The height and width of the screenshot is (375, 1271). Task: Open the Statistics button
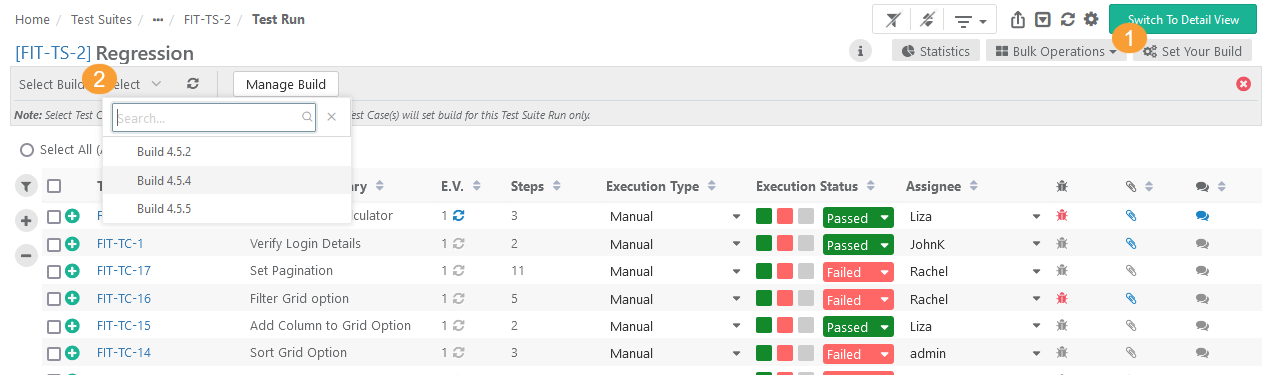pyautogui.click(x=935, y=51)
